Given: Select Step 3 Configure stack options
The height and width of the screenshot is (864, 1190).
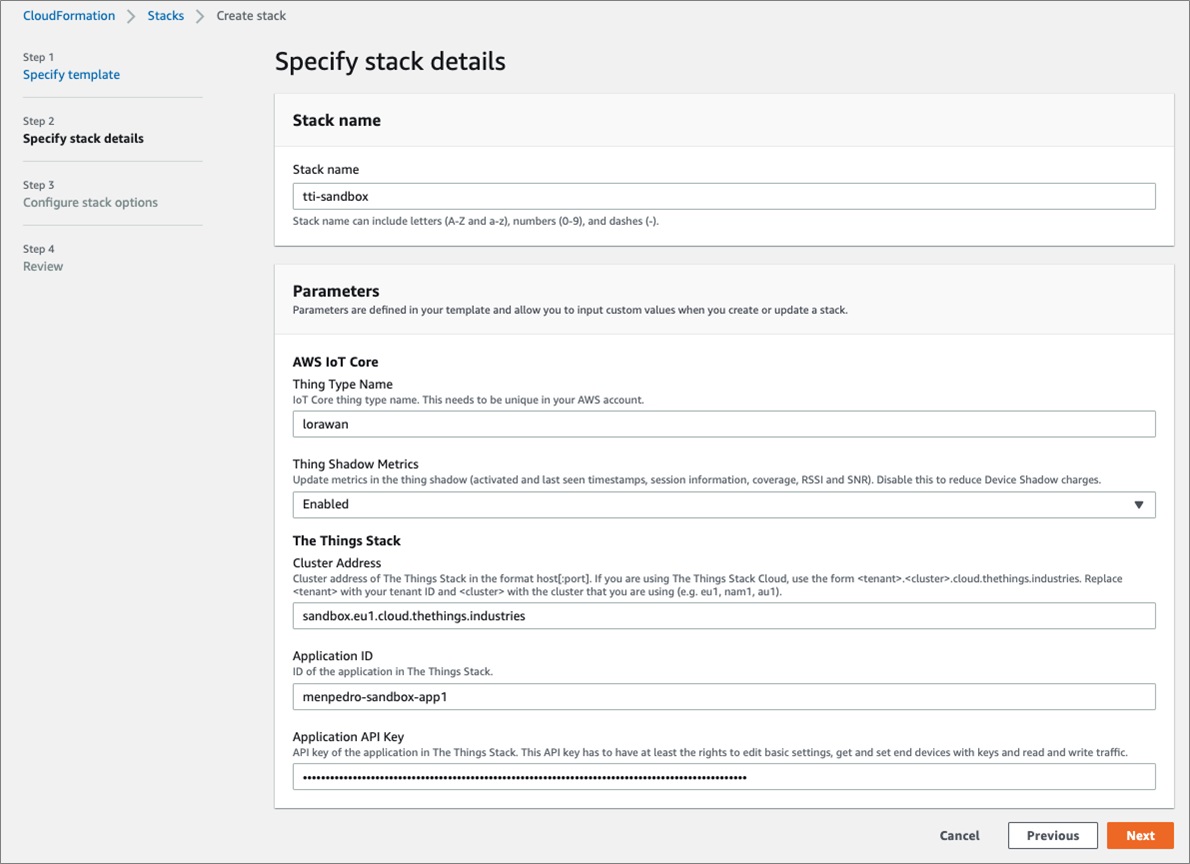Looking at the screenshot, I should click(x=90, y=202).
